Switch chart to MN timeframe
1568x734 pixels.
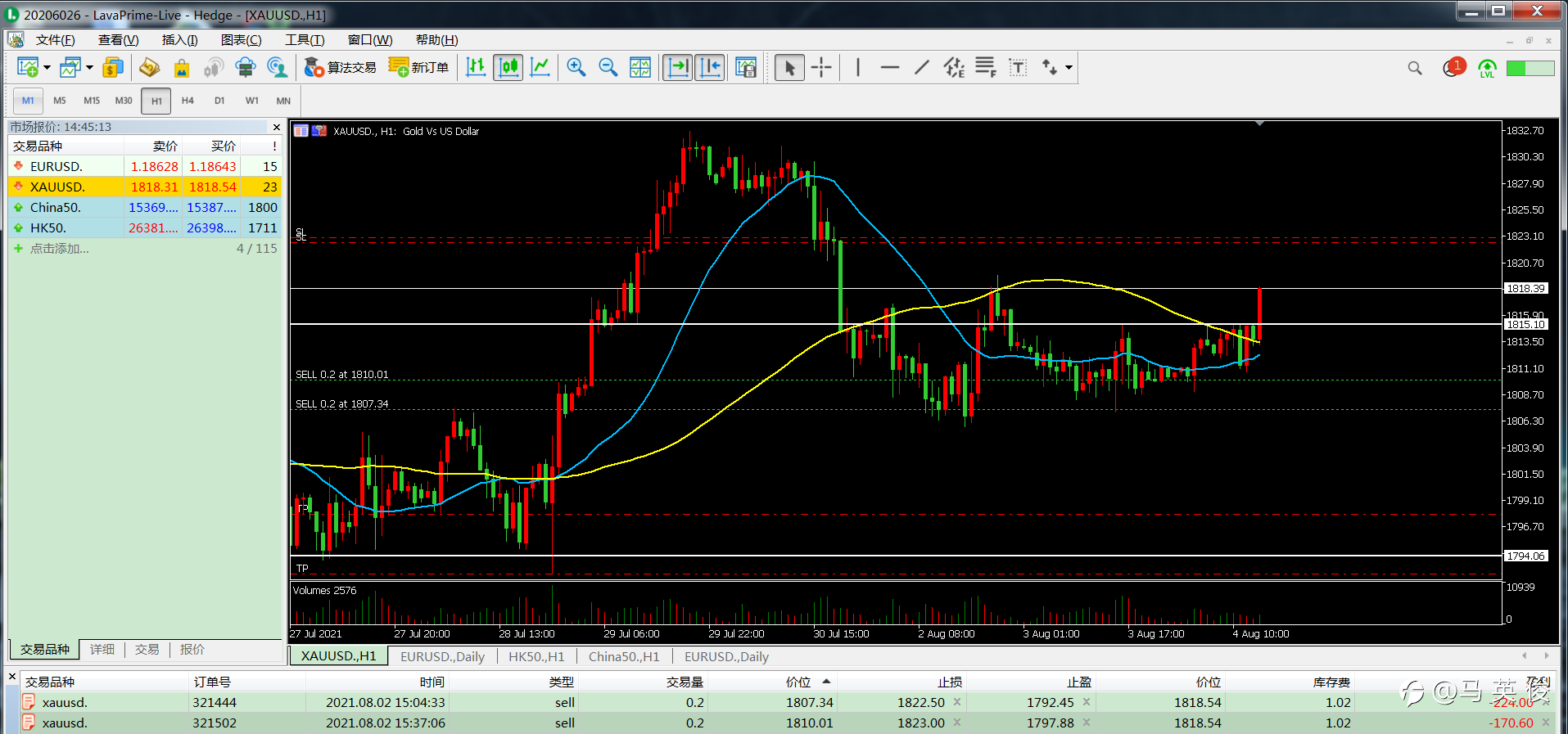(283, 101)
